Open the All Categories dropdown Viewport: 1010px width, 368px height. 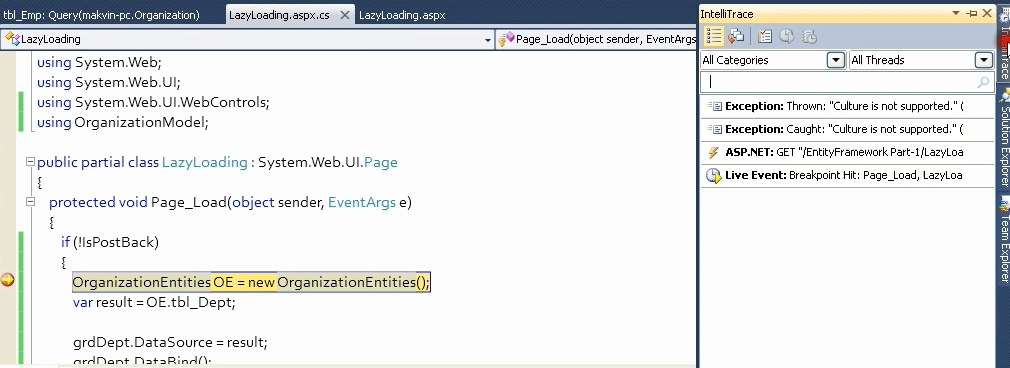click(x=835, y=60)
